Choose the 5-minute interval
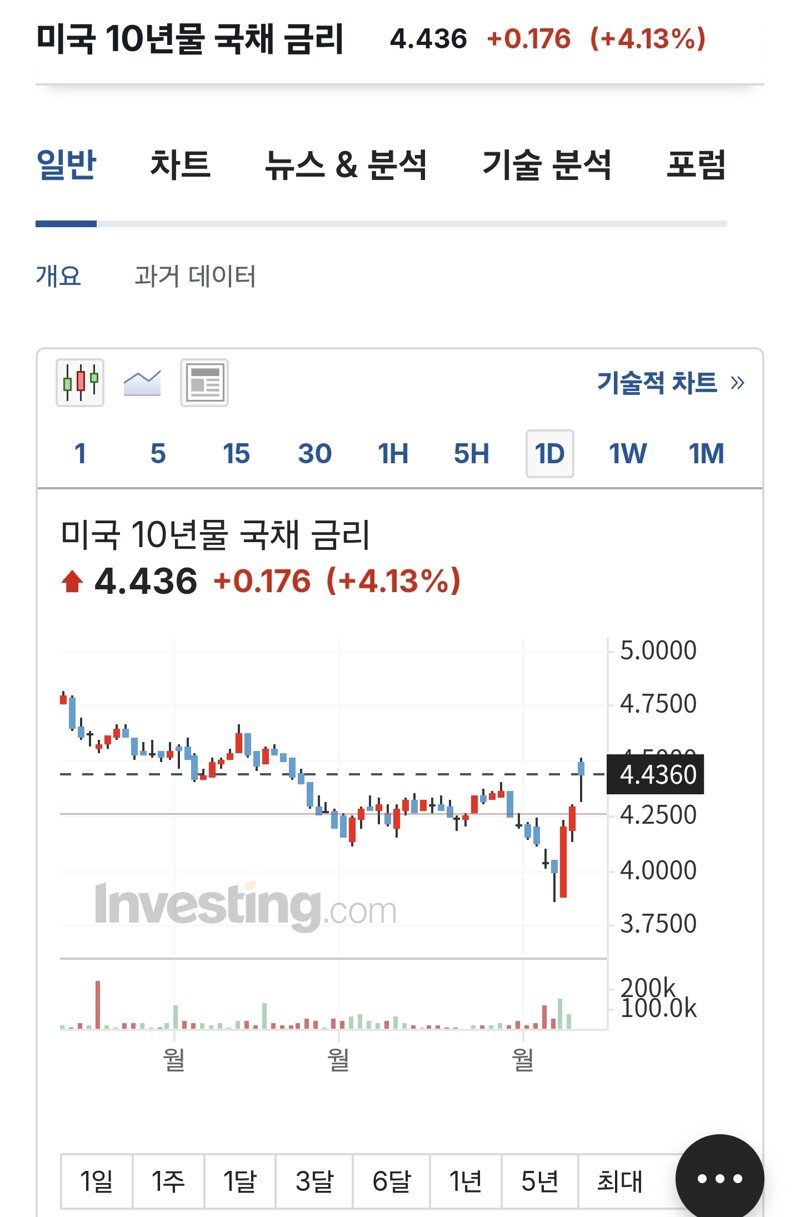 [158, 454]
